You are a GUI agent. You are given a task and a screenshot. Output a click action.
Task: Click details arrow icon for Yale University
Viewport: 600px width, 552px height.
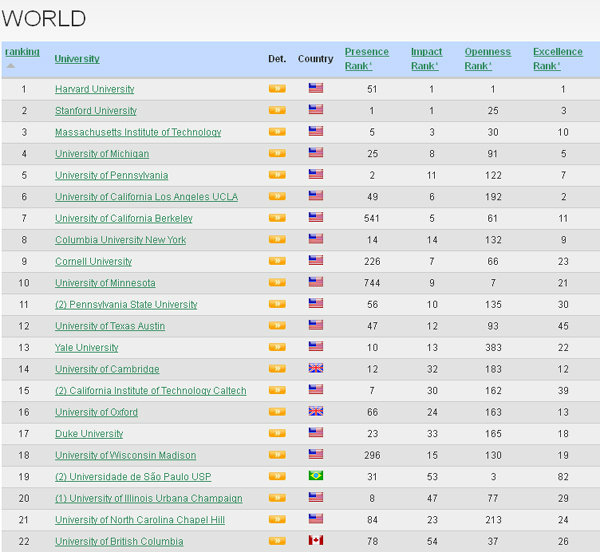[277, 348]
